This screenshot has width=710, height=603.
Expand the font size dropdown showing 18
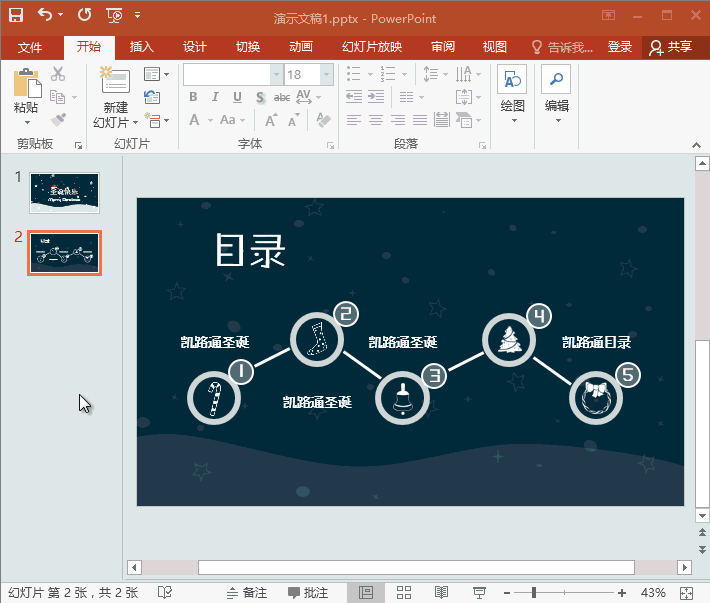[326, 75]
